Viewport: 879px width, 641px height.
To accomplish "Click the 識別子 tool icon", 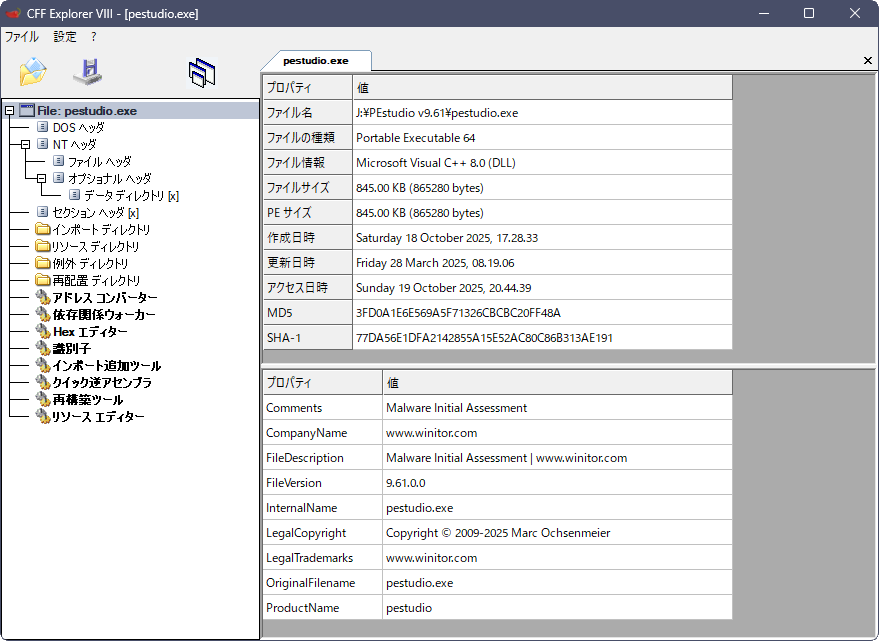I will coord(43,348).
